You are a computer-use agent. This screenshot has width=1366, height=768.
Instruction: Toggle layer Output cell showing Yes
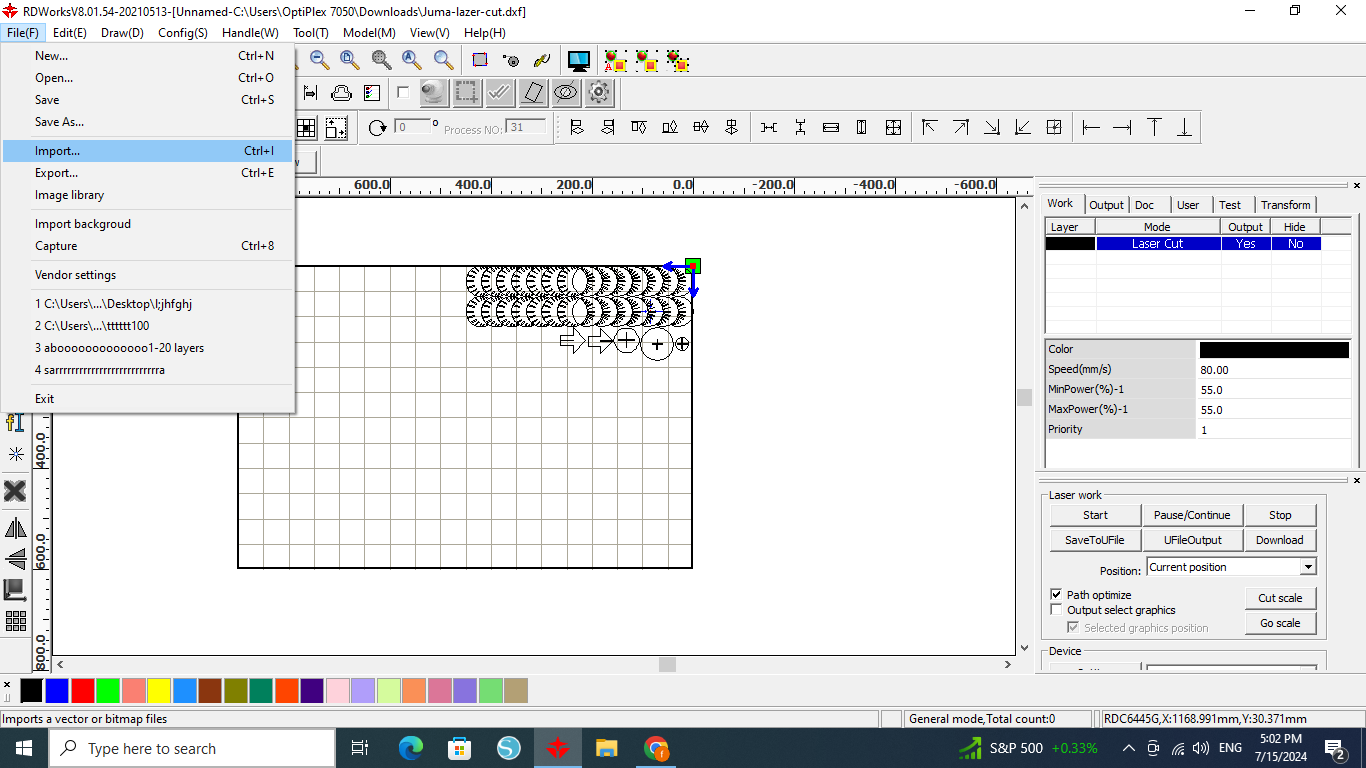coord(1246,243)
